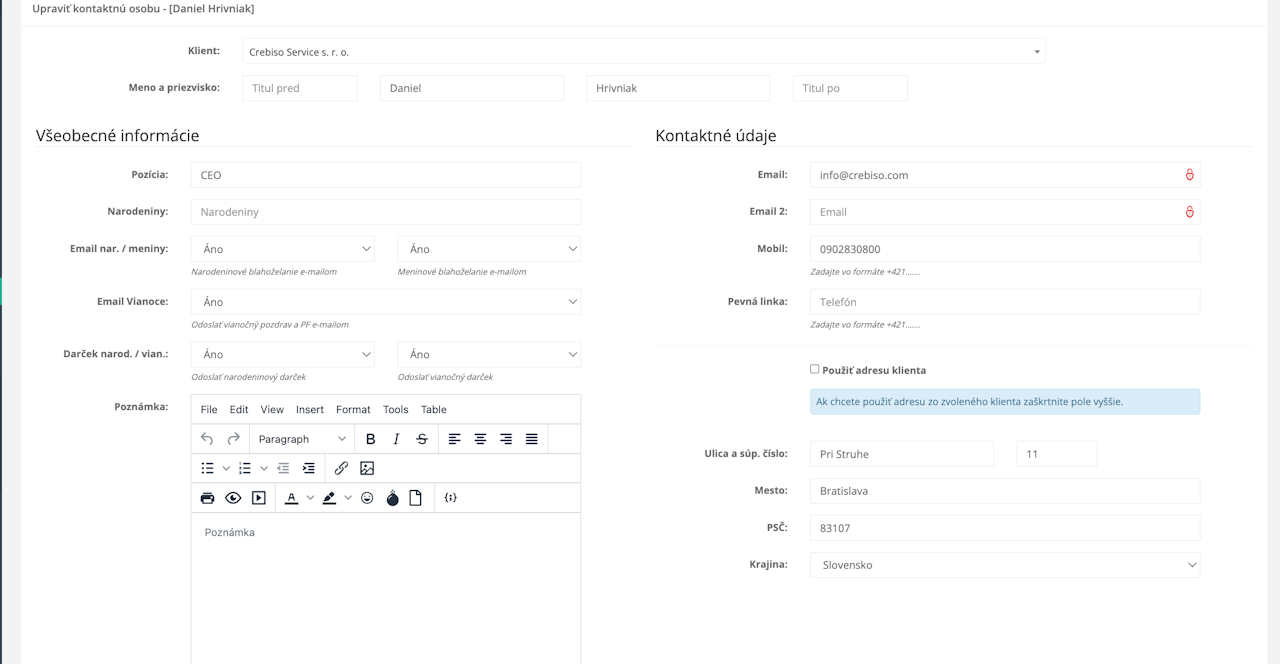The width and height of the screenshot is (1280, 664).
Task: Open the Insert menu in the editor
Action: [310, 410]
